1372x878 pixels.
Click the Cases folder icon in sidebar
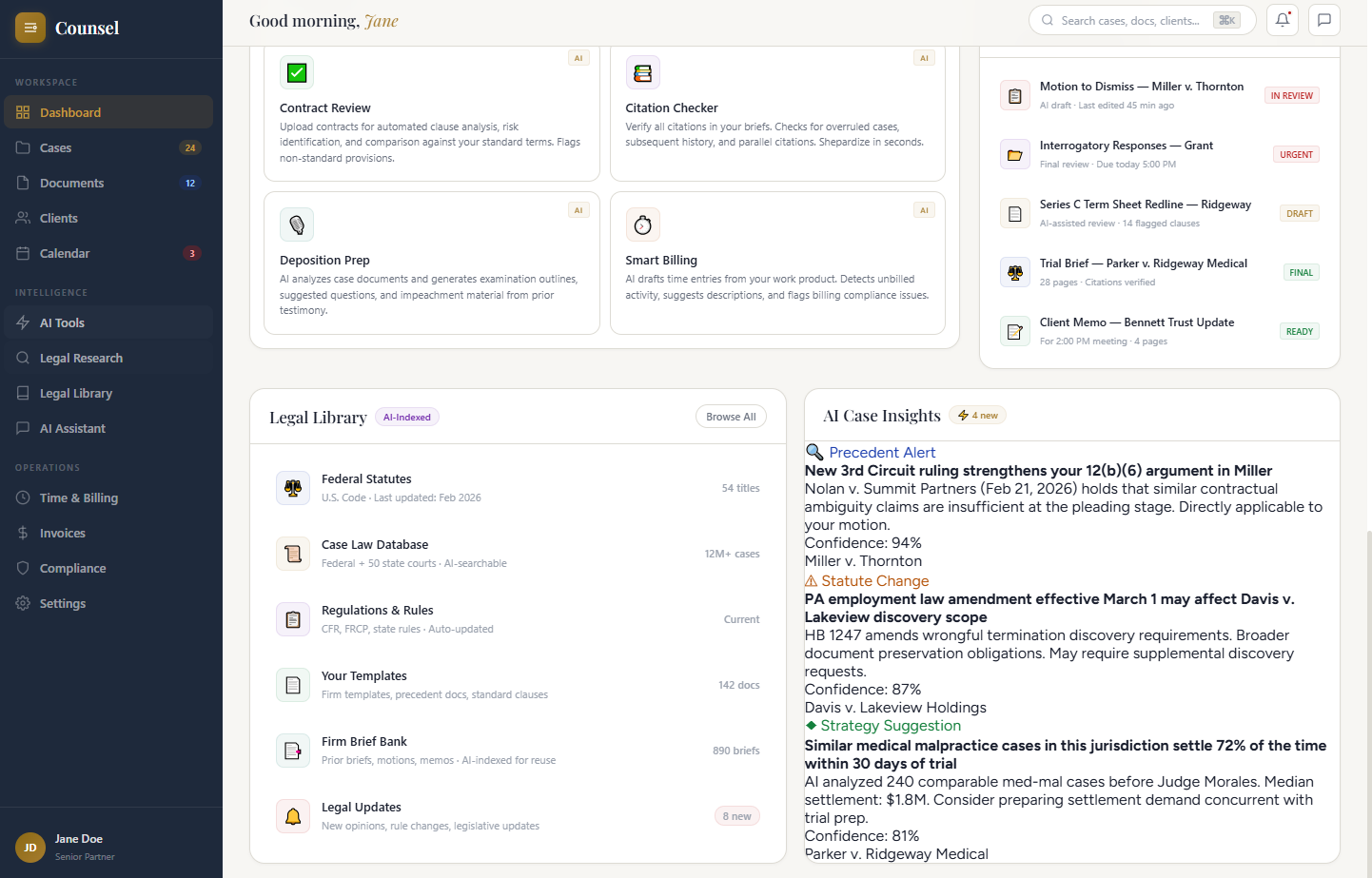23,147
